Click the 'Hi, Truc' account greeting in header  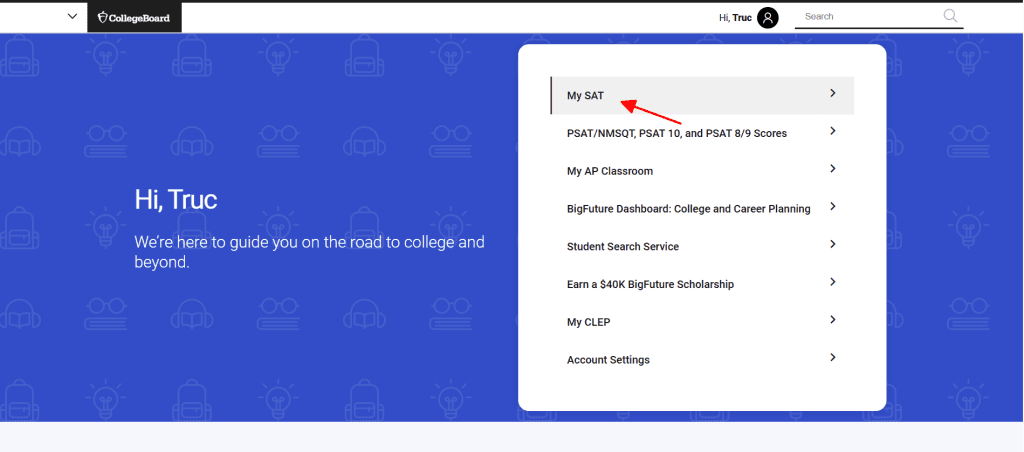735,18
